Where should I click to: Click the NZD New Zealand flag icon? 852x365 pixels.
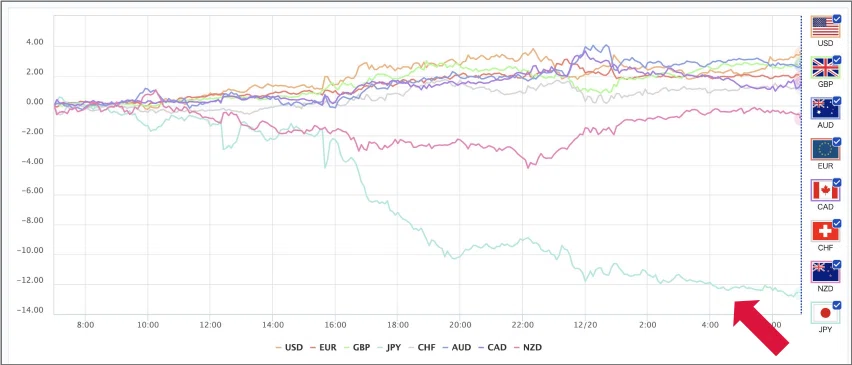pyautogui.click(x=825, y=272)
